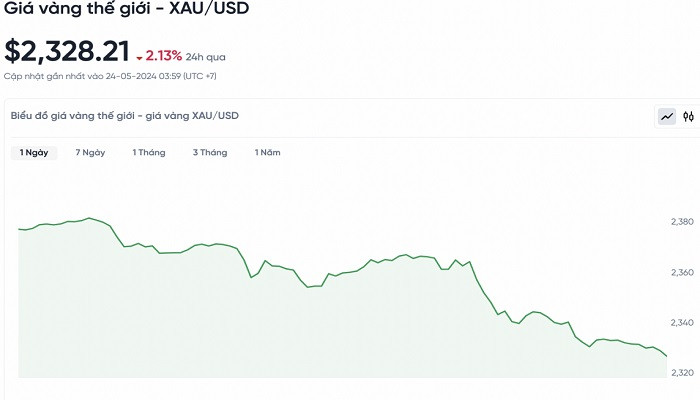Choose the 1 Năm time range
Screen dimensions: 700x400
267,153
